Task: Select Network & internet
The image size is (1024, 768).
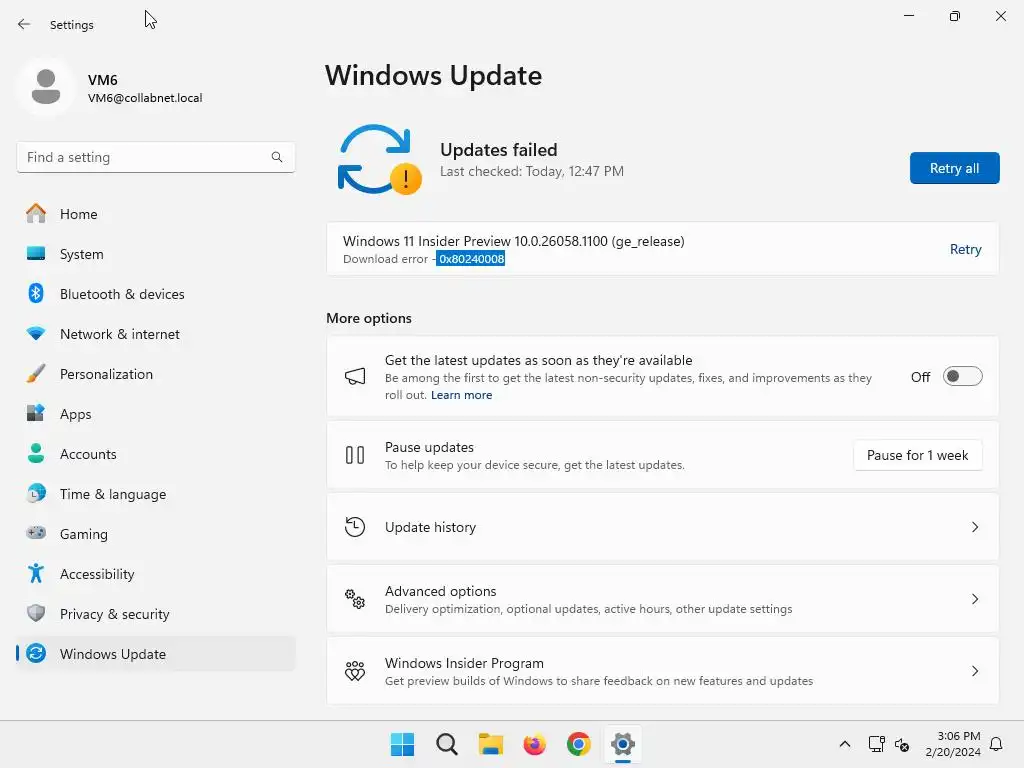Action: pyautogui.click(x=155, y=334)
